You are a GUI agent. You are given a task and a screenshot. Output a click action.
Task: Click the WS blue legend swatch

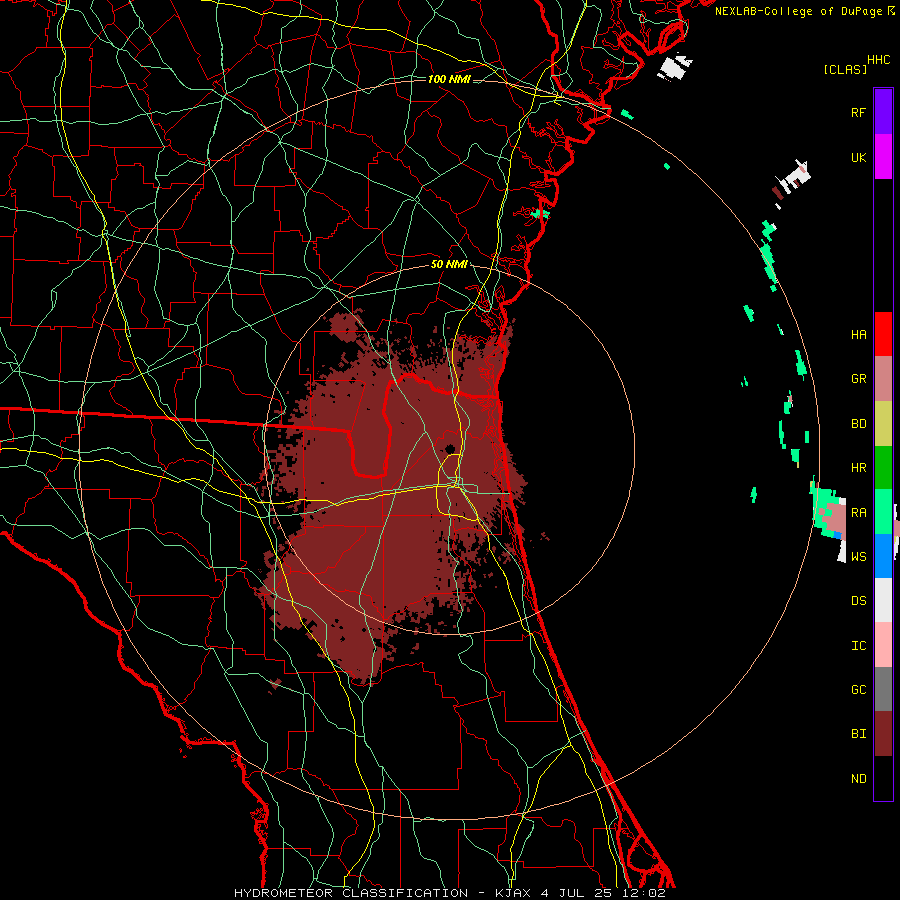coord(883,556)
